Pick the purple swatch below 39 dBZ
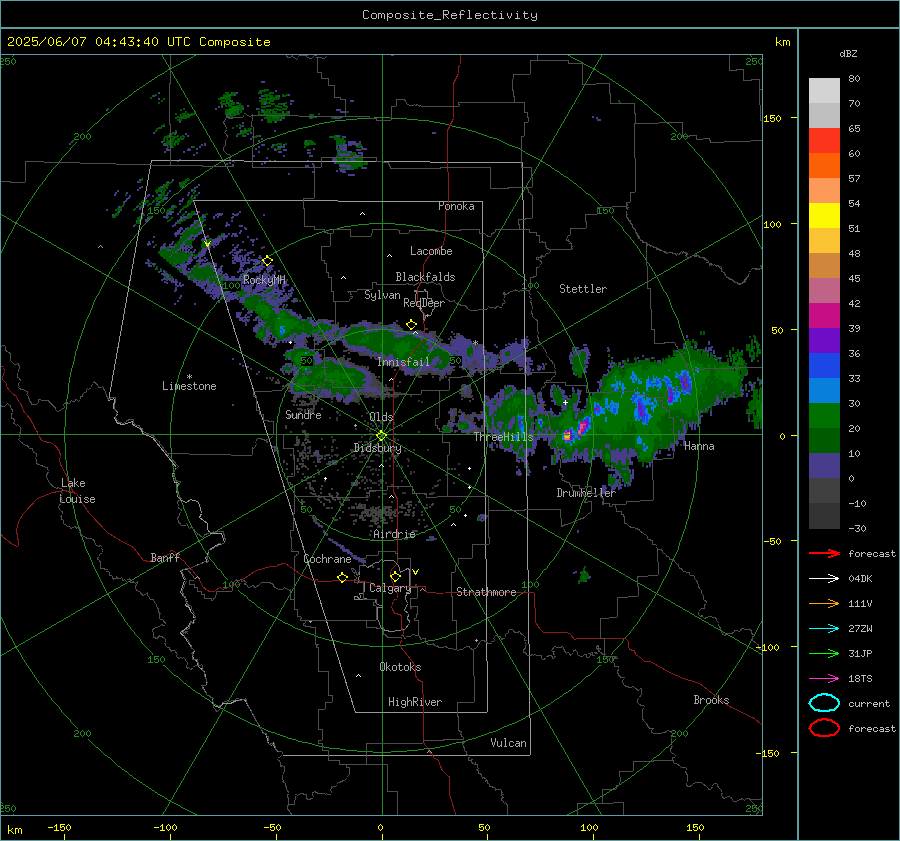Image resolution: width=900 pixels, height=841 pixels. pos(824,340)
